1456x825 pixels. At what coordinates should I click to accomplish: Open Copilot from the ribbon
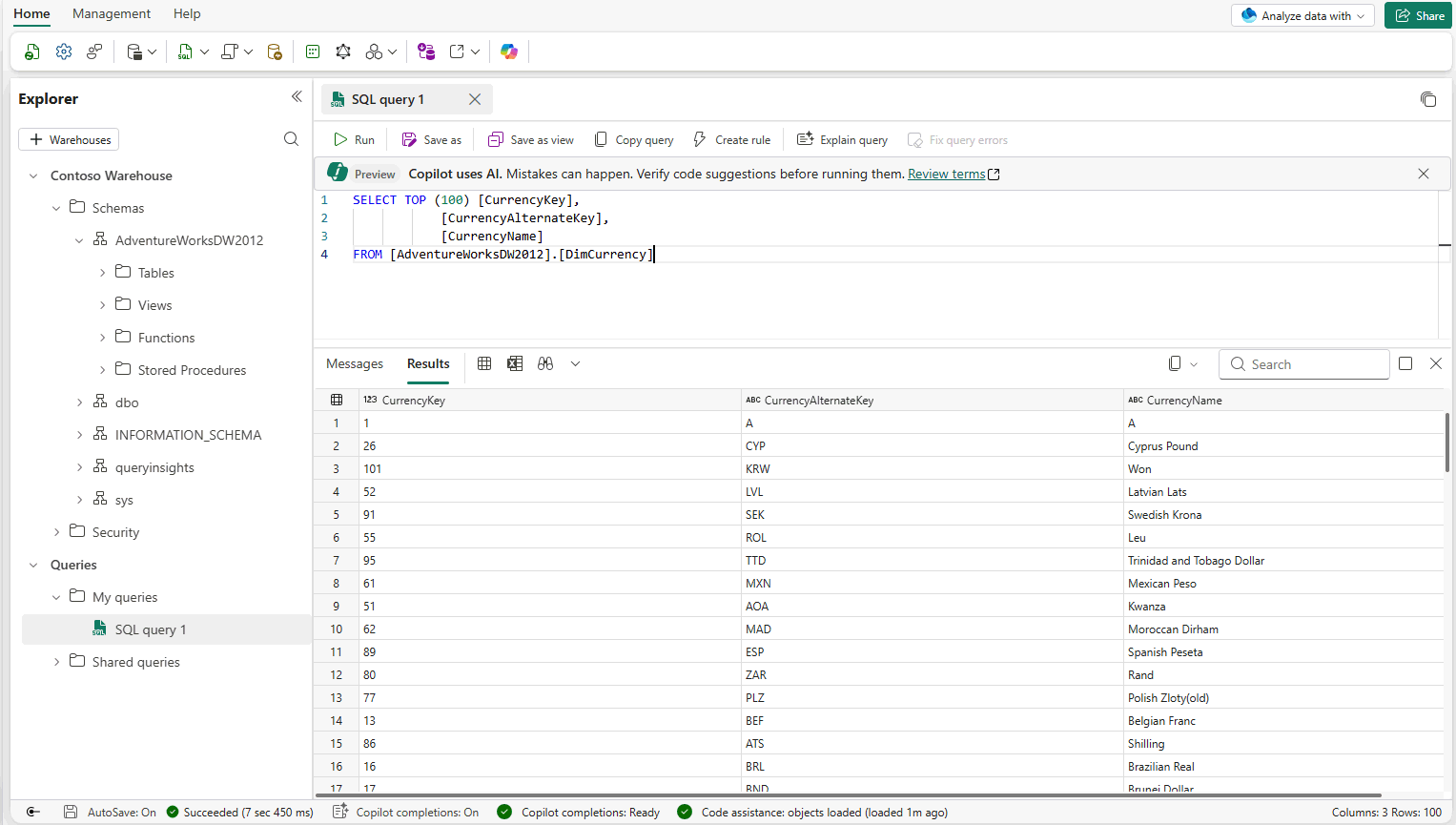pyautogui.click(x=509, y=52)
